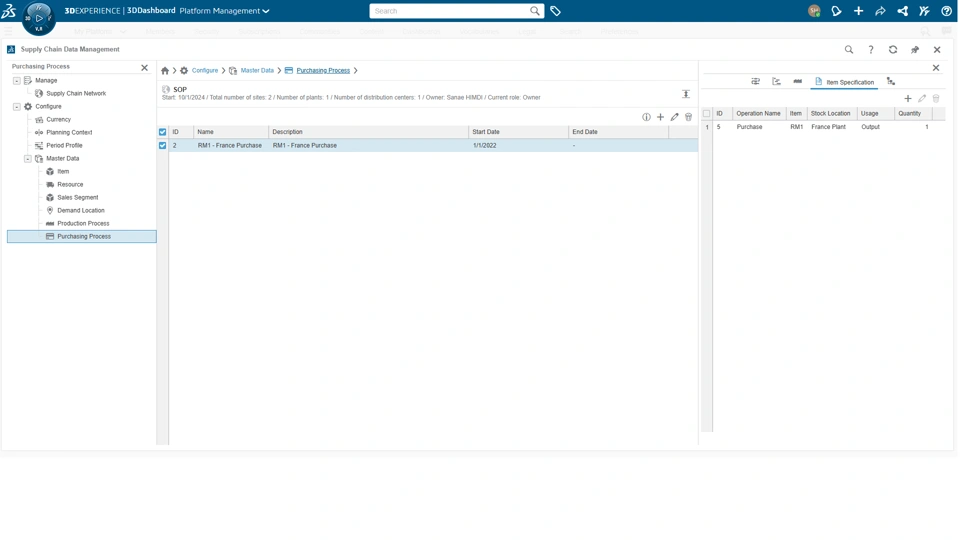Open Configure breadcrumb link

(x=204, y=70)
